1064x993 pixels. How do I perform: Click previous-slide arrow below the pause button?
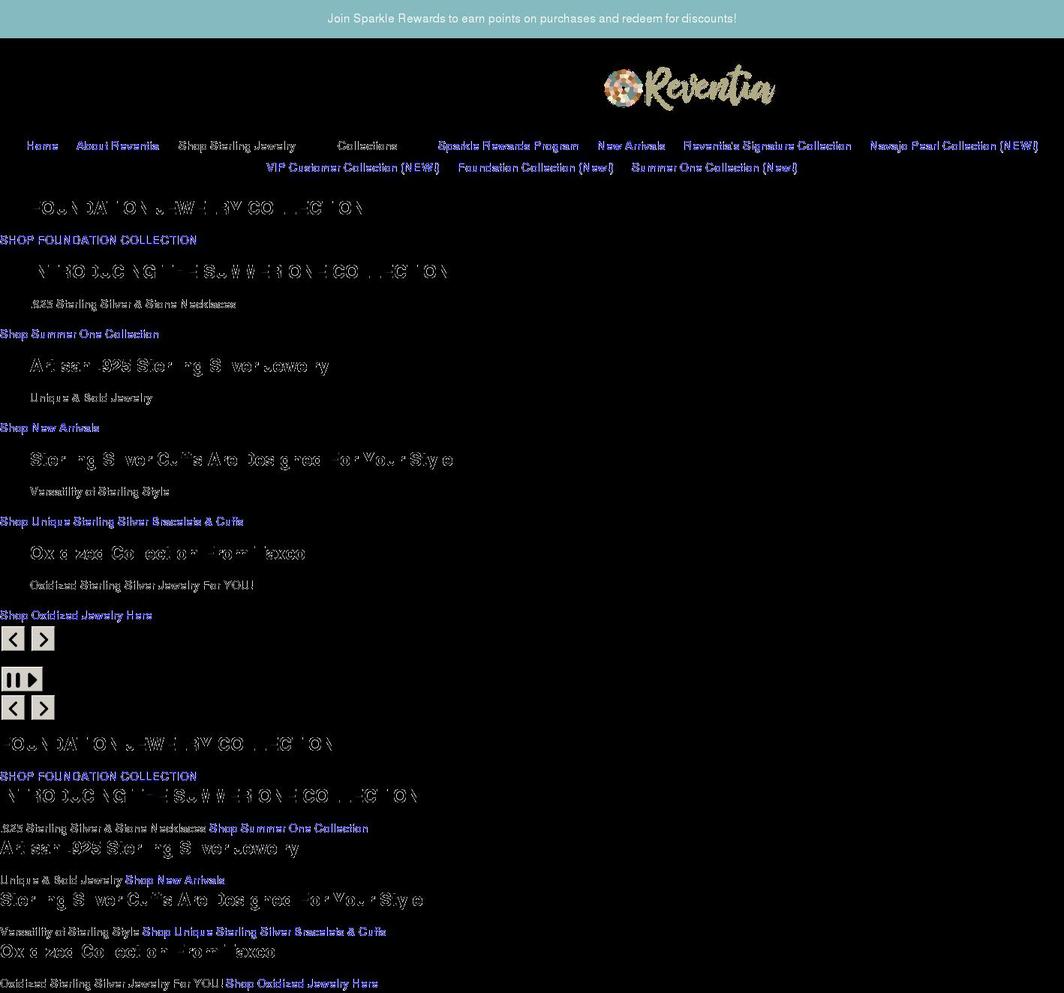[x=13, y=708]
